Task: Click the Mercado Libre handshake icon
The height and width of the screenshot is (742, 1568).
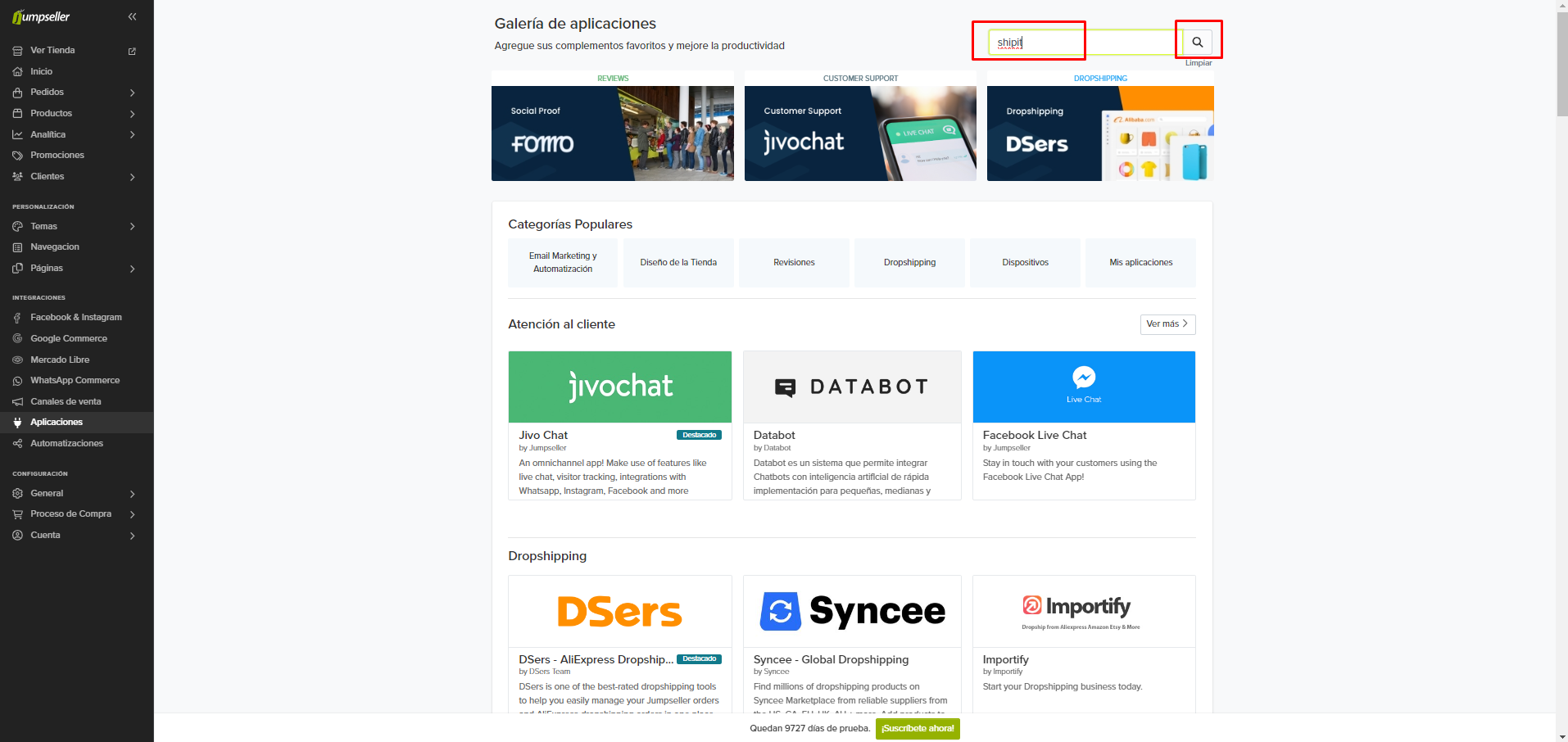Action: click(17, 360)
